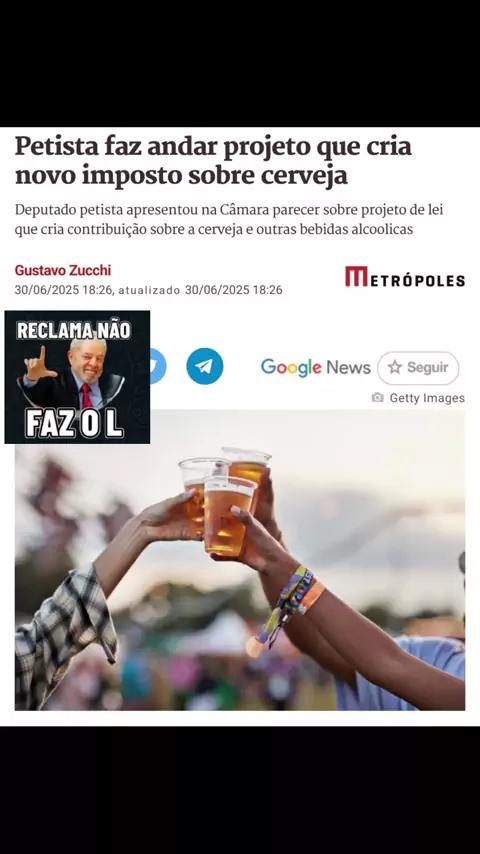
Task: Click the star icon inside Seguir
Action: [395, 368]
